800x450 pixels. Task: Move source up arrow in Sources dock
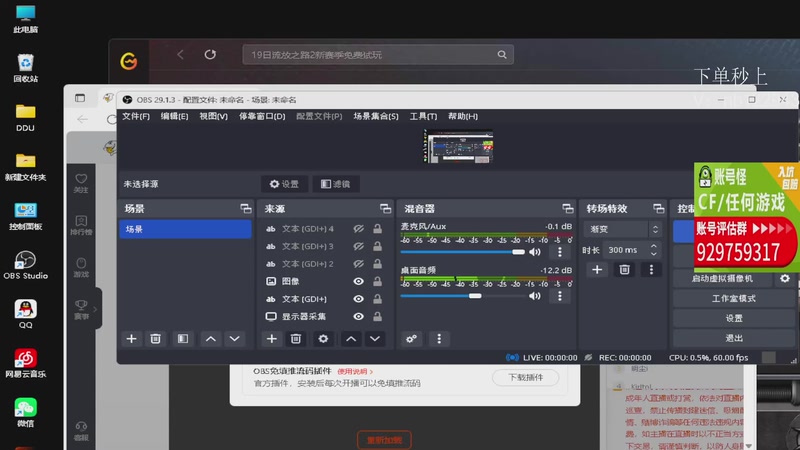click(x=351, y=339)
